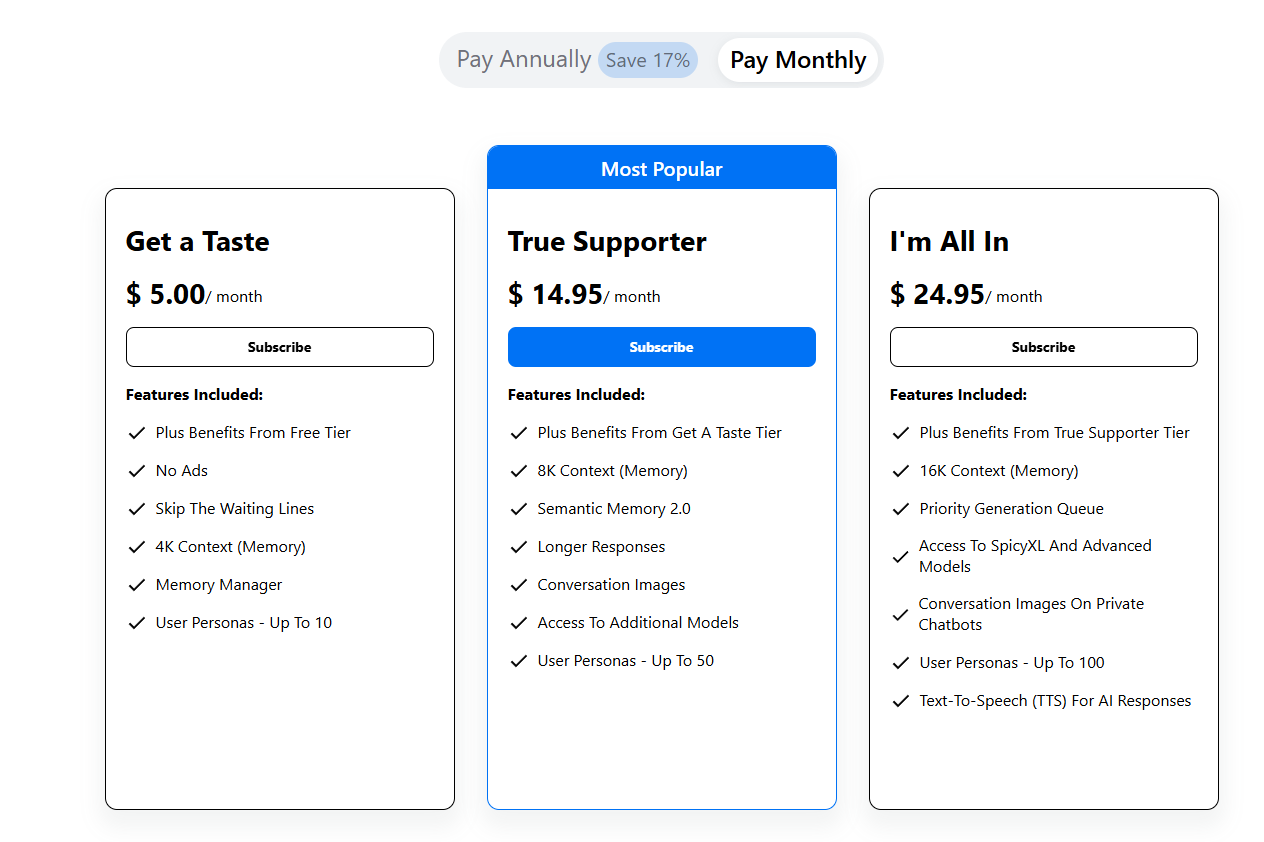This screenshot has height=842, width=1264.
Task: Click the Save 17% badge
Action: point(648,60)
